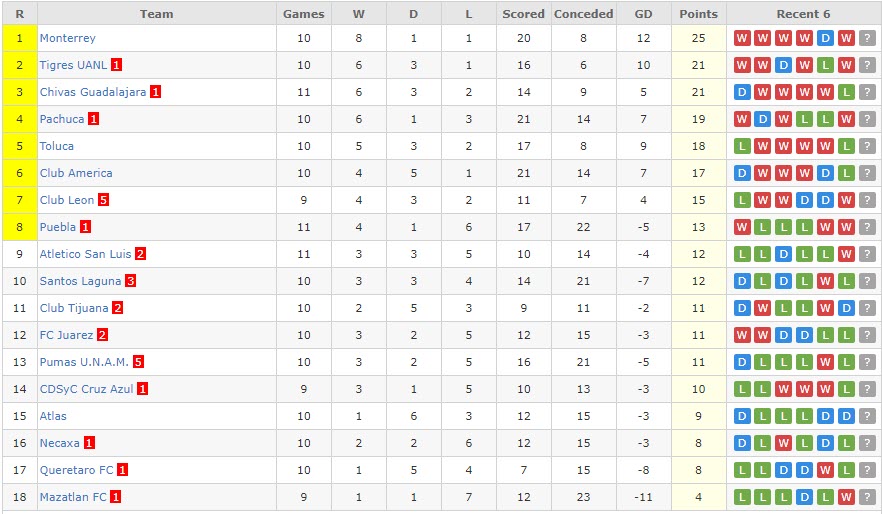
Task: Click the red card badge next to Necaxa
Action: tap(89, 443)
